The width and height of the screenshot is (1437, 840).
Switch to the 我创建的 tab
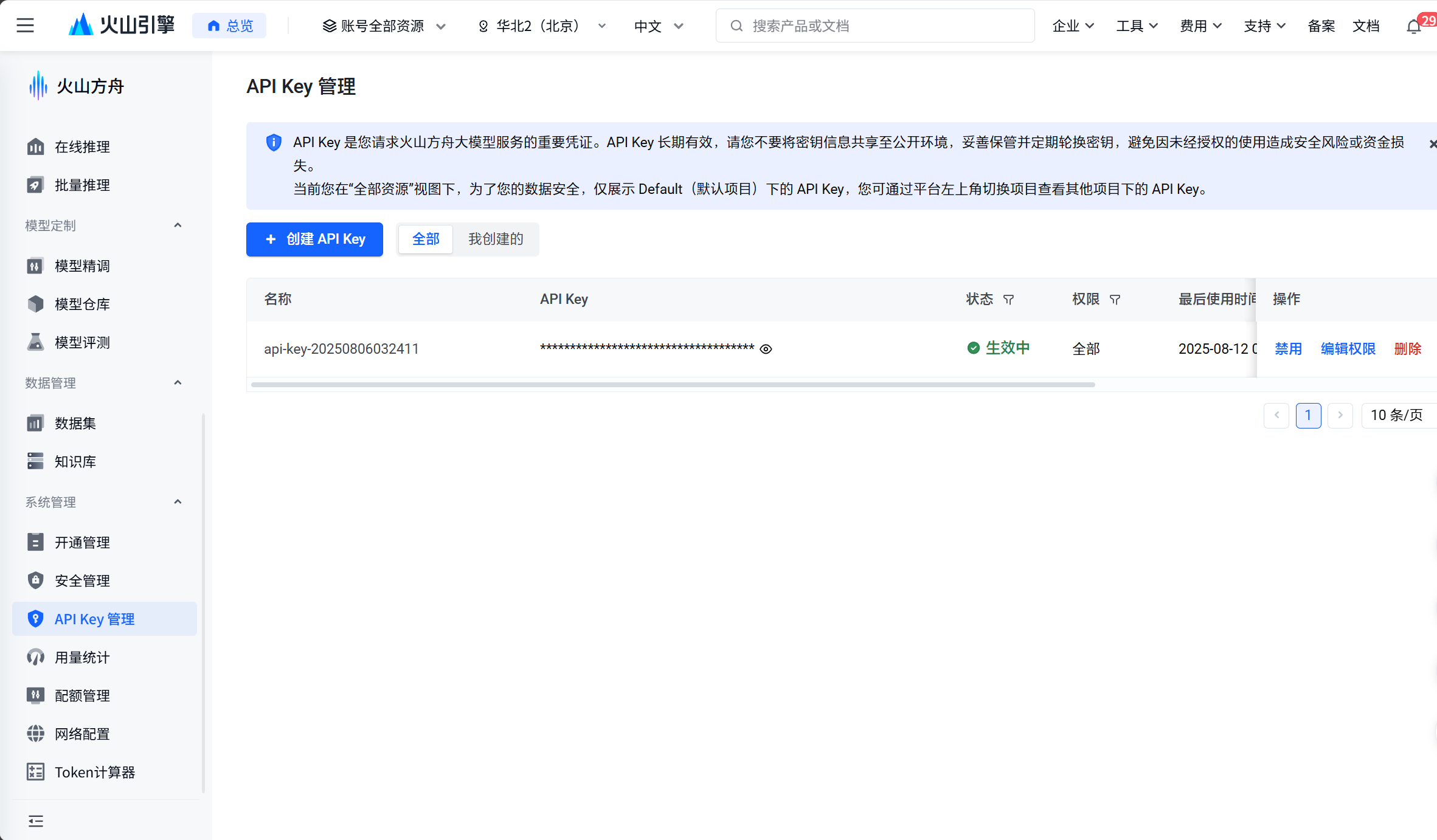coord(496,239)
